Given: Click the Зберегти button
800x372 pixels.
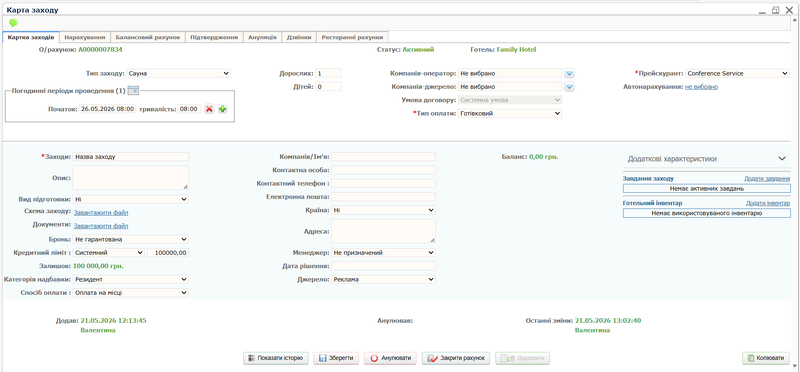Looking at the screenshot, I should pyautogui.click(x=336, y=358).
